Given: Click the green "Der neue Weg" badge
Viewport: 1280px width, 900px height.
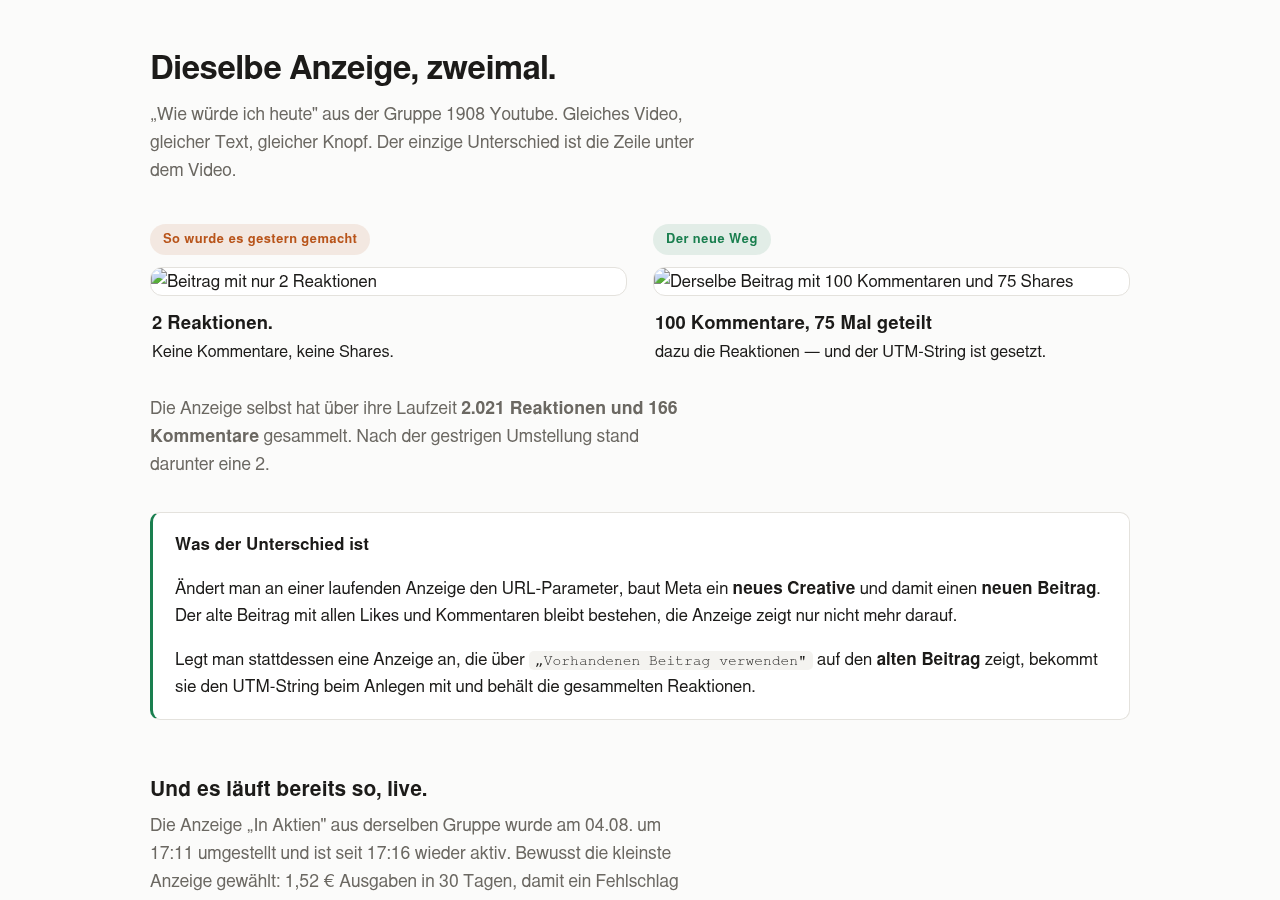Looking at the screenshot, I should pyautogui.click(x=712, y=239).
